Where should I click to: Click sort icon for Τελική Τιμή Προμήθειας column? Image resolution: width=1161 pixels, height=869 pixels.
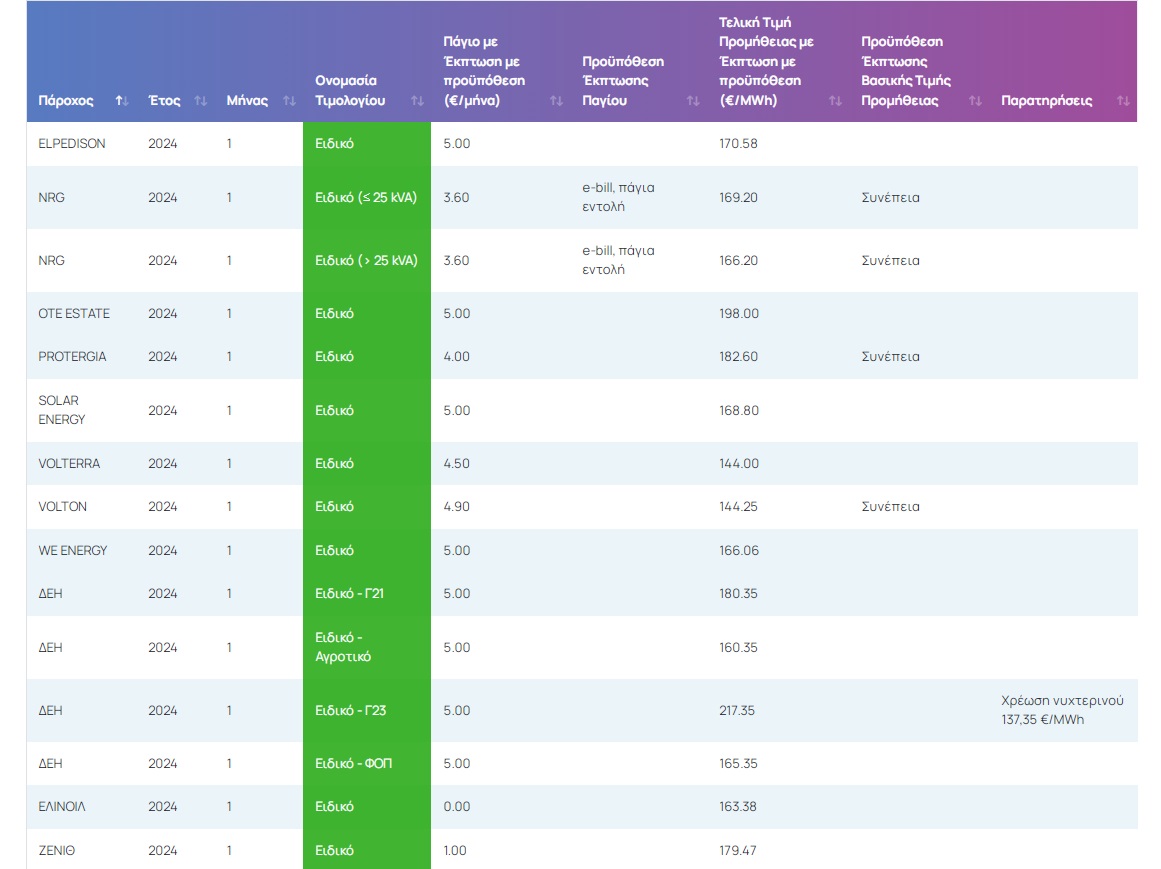[835, 101]
